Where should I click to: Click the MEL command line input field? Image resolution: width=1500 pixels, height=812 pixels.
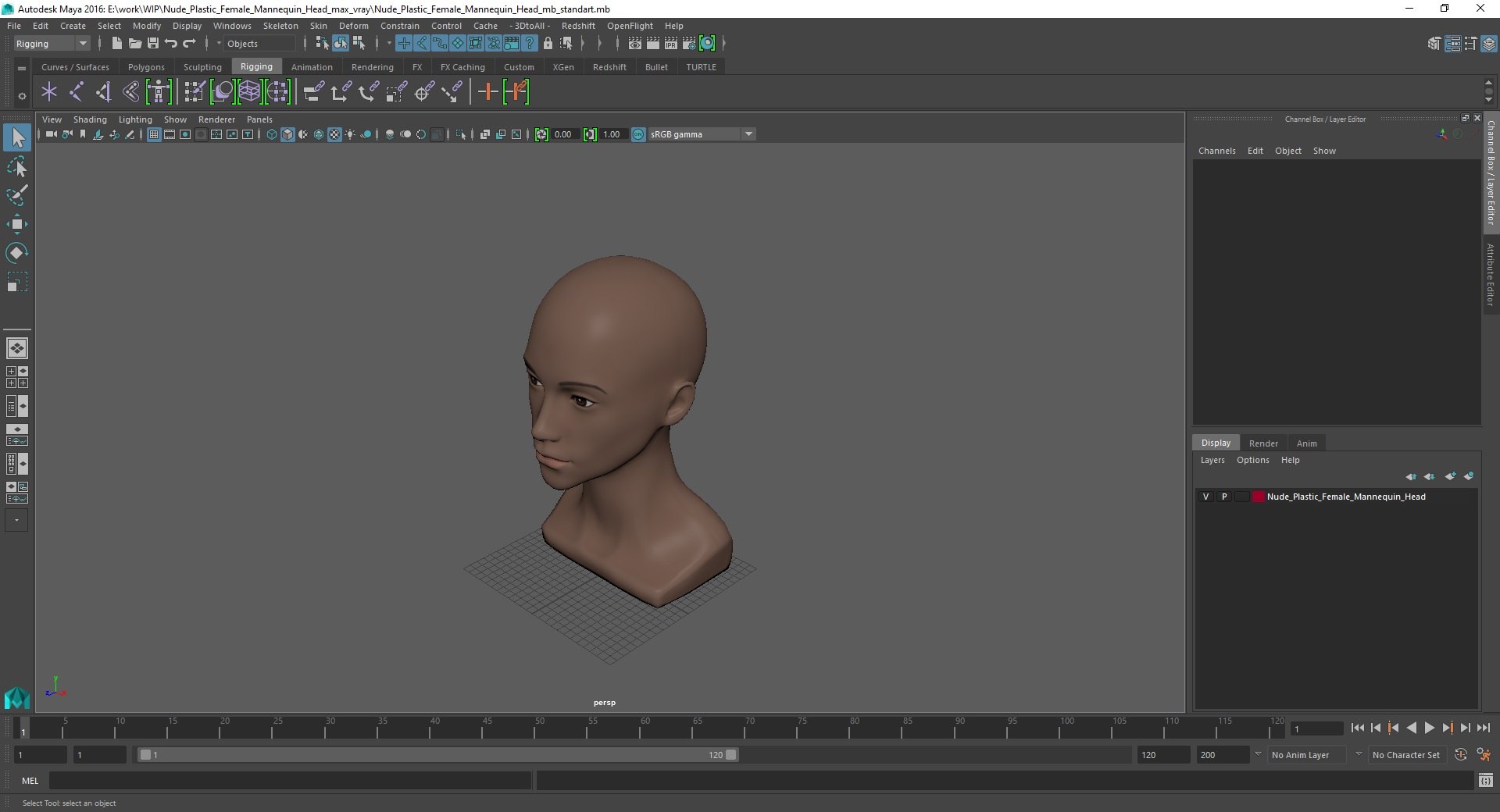coord(290,781)
